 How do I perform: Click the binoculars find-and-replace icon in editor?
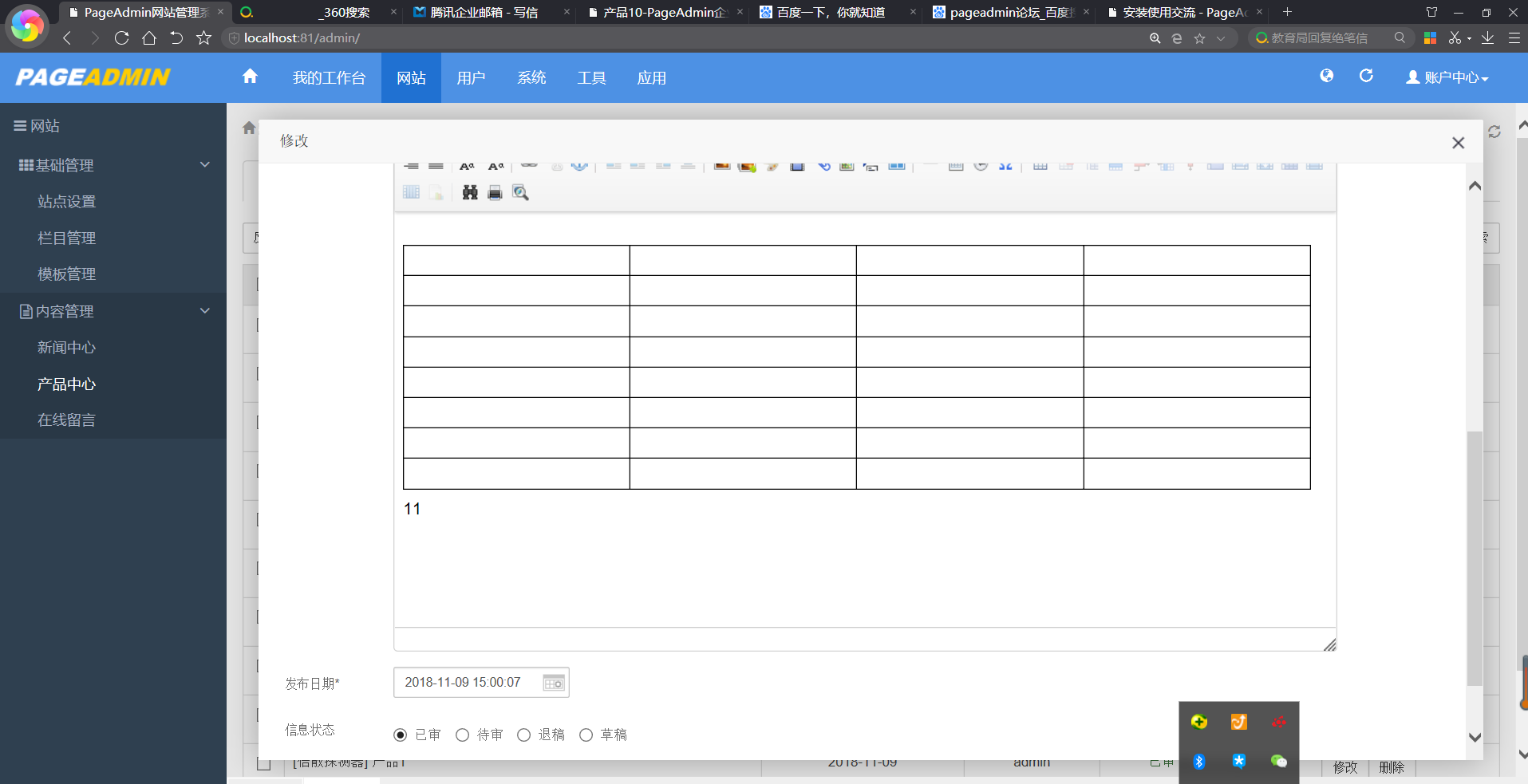(470, 192)
